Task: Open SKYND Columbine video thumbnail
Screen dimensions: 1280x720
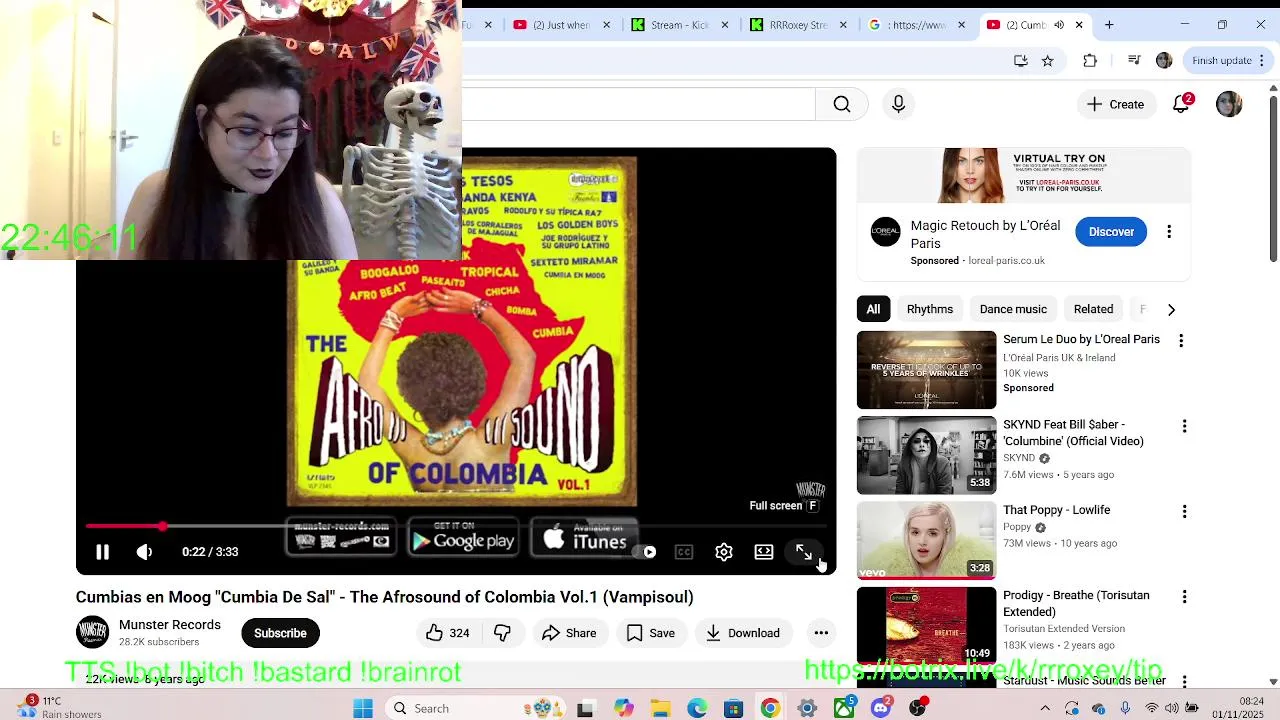Action: click(x=926, y=455)
